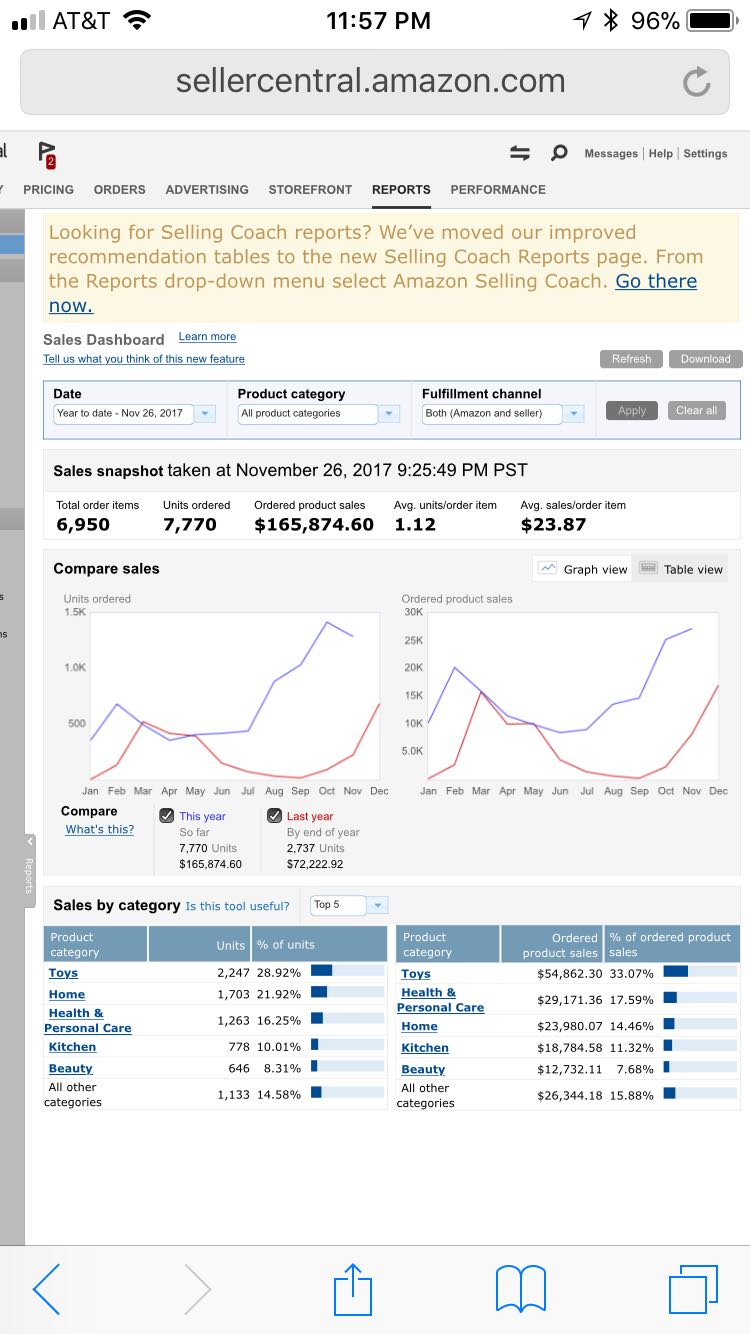Viewport: 750px width, 1334px height.
Task: Tap the red notification flag icon
Action: point(47,154)
